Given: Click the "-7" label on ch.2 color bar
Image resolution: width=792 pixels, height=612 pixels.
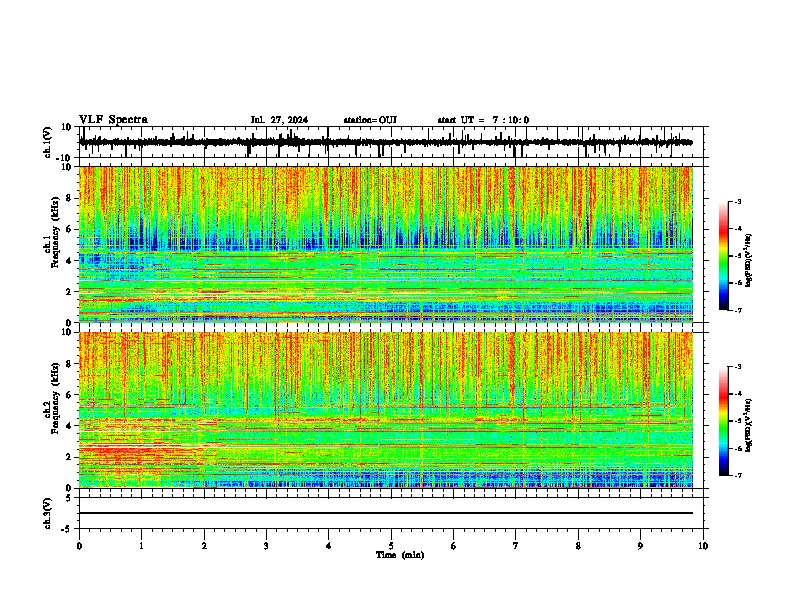Looking at the screenshot, I should click(737, 475).
